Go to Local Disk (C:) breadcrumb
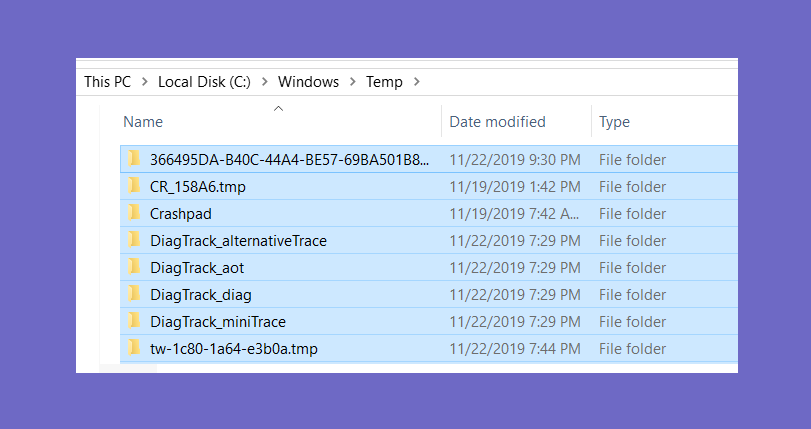811x429 pixels. coord(204,82)
